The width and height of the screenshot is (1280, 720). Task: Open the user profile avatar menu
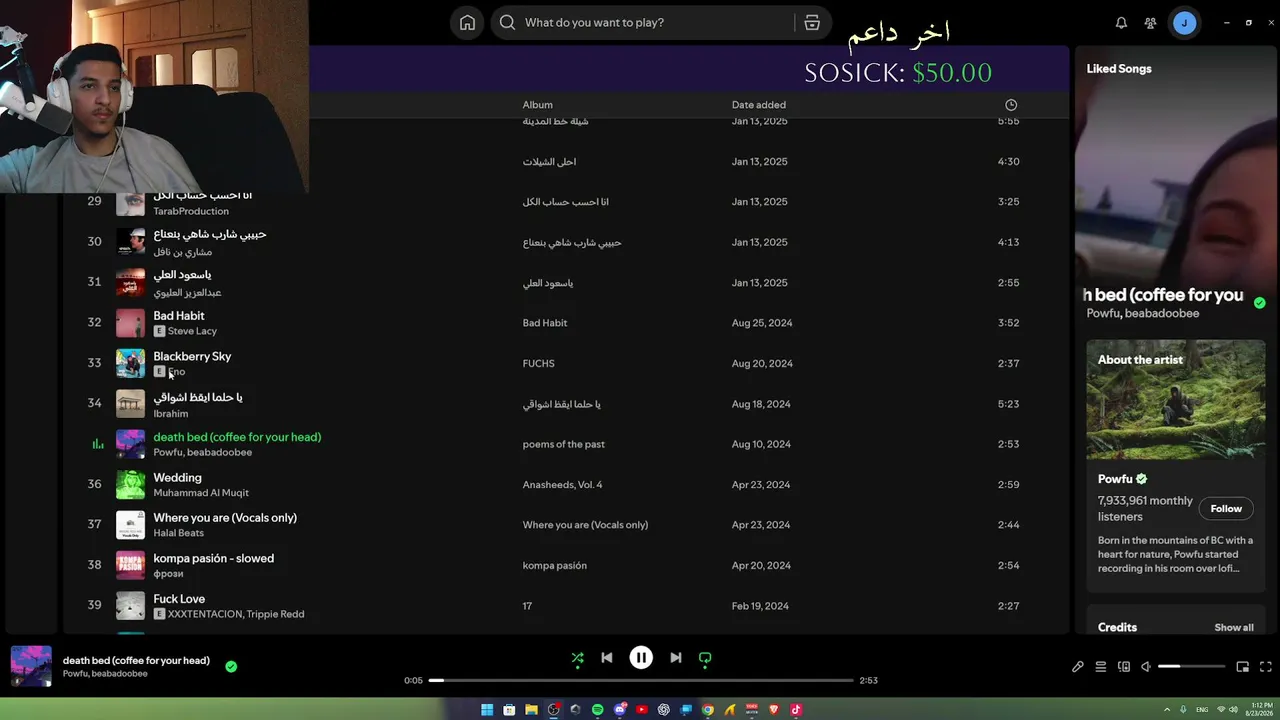coord(1184,23)
